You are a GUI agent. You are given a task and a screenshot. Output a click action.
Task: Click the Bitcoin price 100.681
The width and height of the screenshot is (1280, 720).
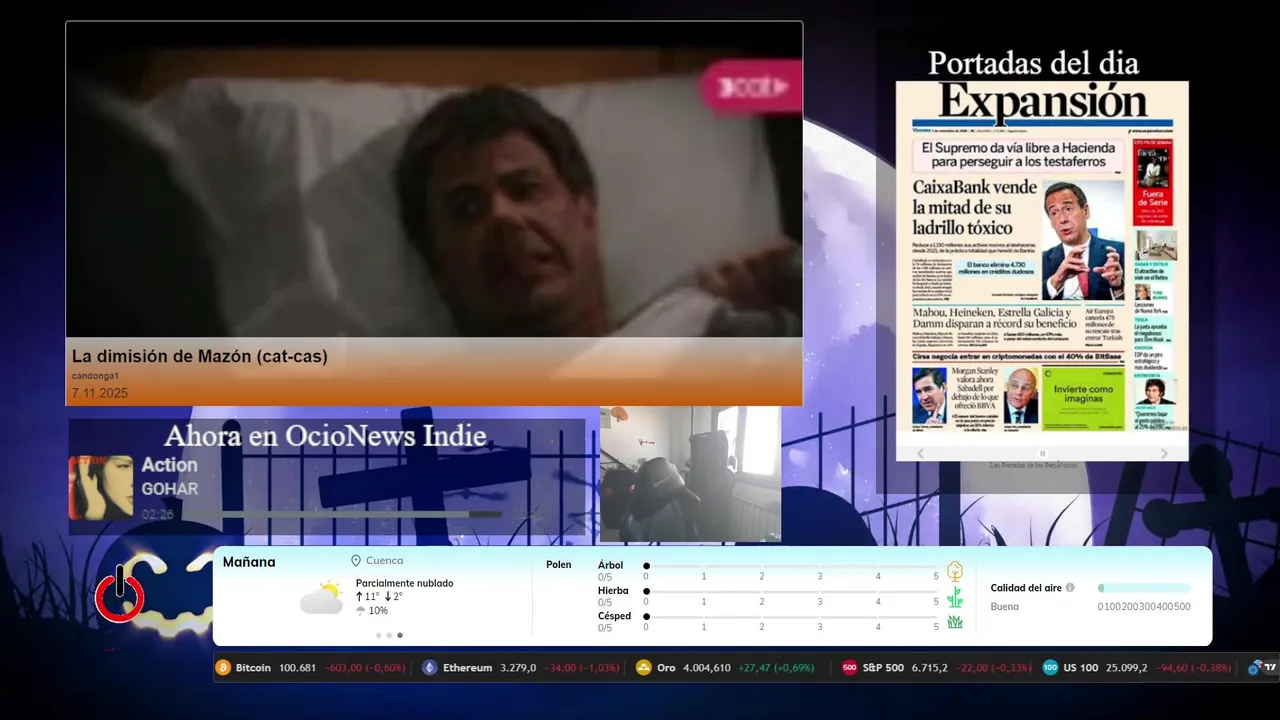(297, 668)
